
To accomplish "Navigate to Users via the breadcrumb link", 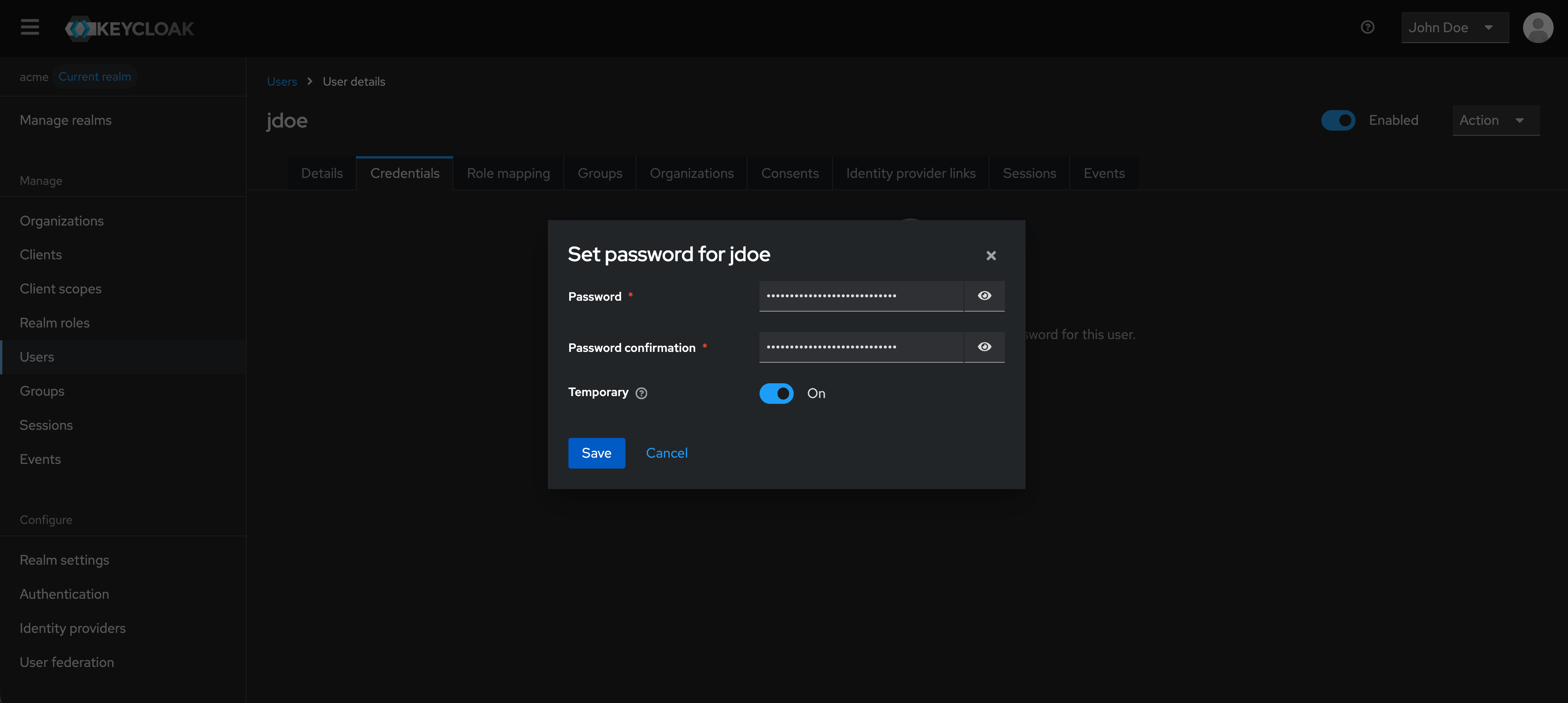I will [281, 81].
